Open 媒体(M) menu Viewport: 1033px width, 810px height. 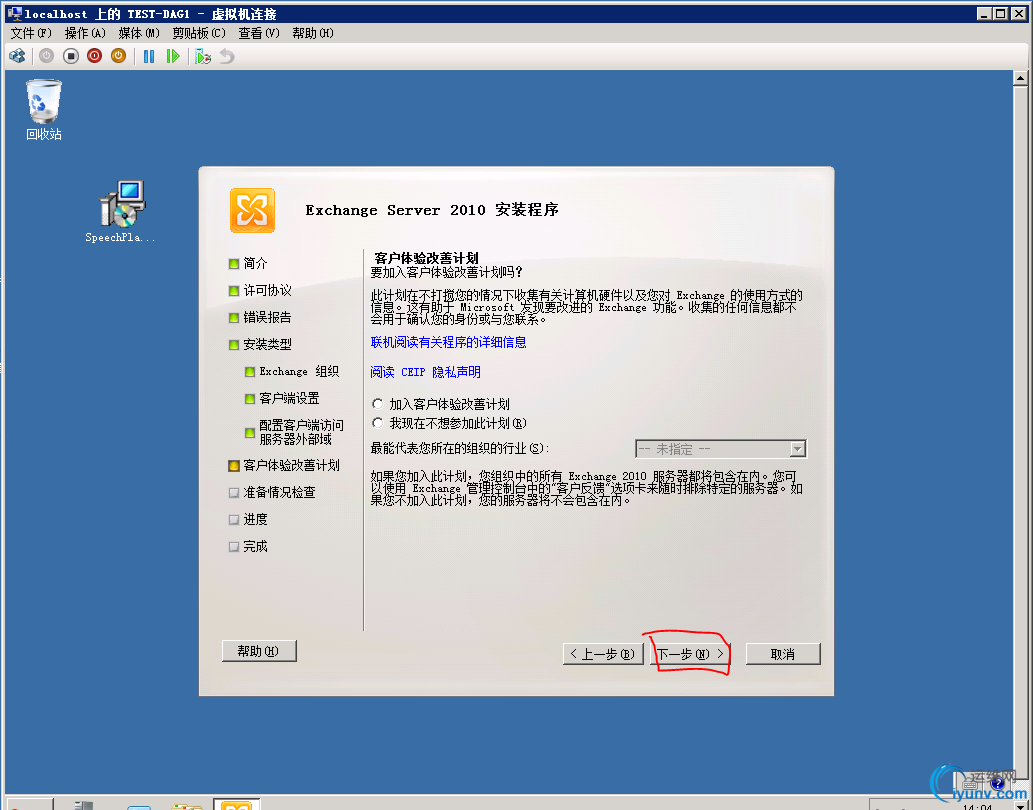(x=139, y=33)
